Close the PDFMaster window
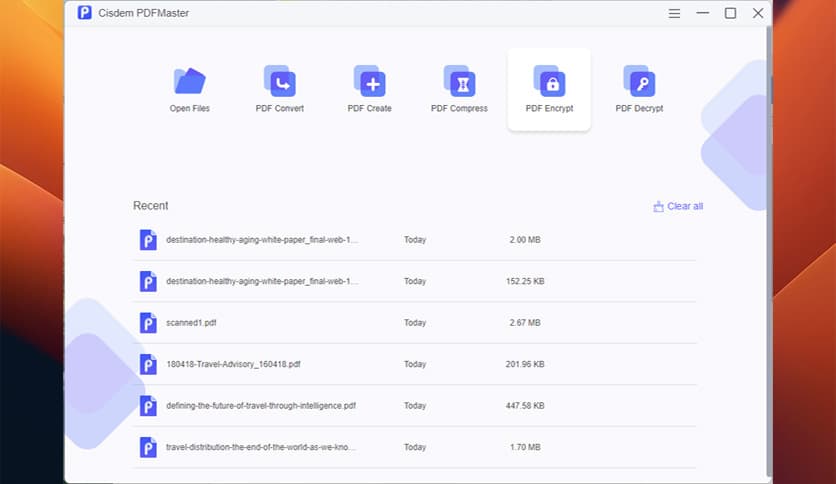 [758, 13]
